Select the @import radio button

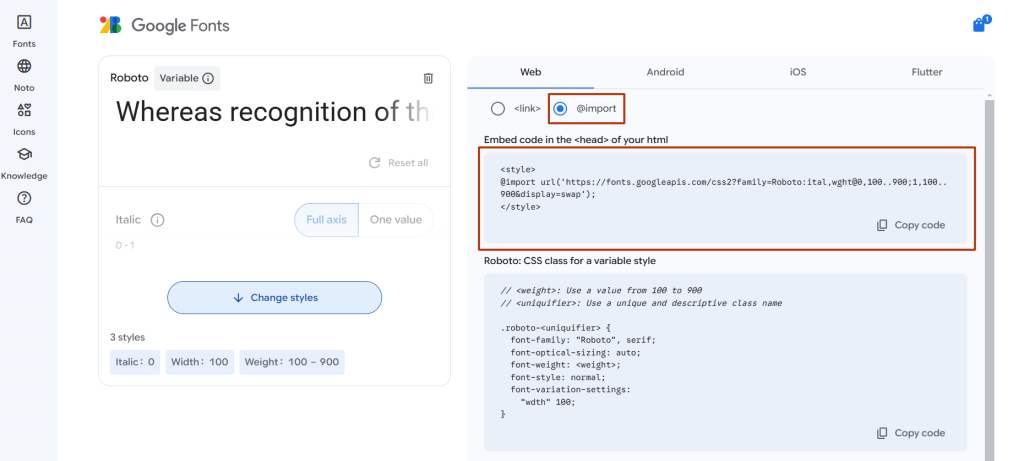(560, 108)
